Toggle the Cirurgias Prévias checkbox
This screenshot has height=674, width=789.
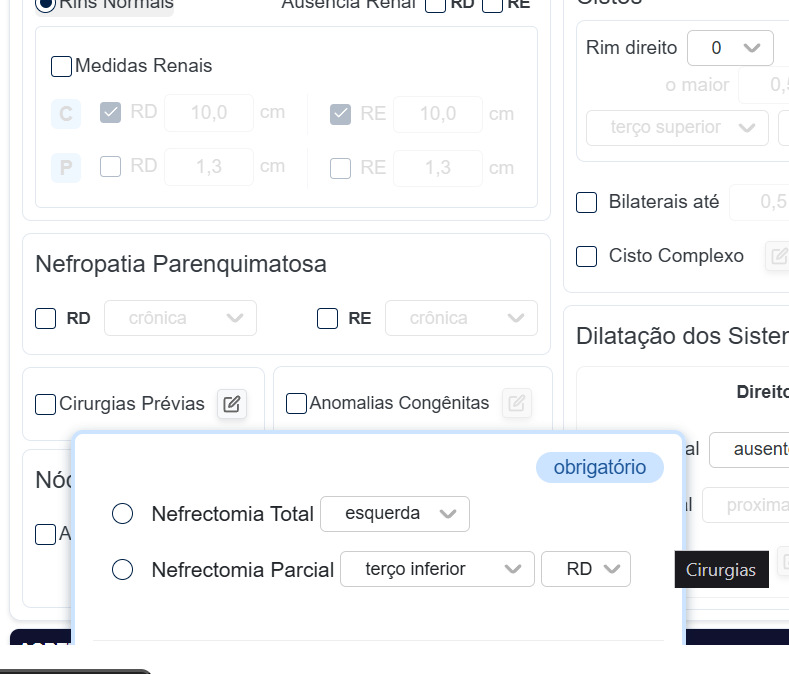(x=46, y=404)
